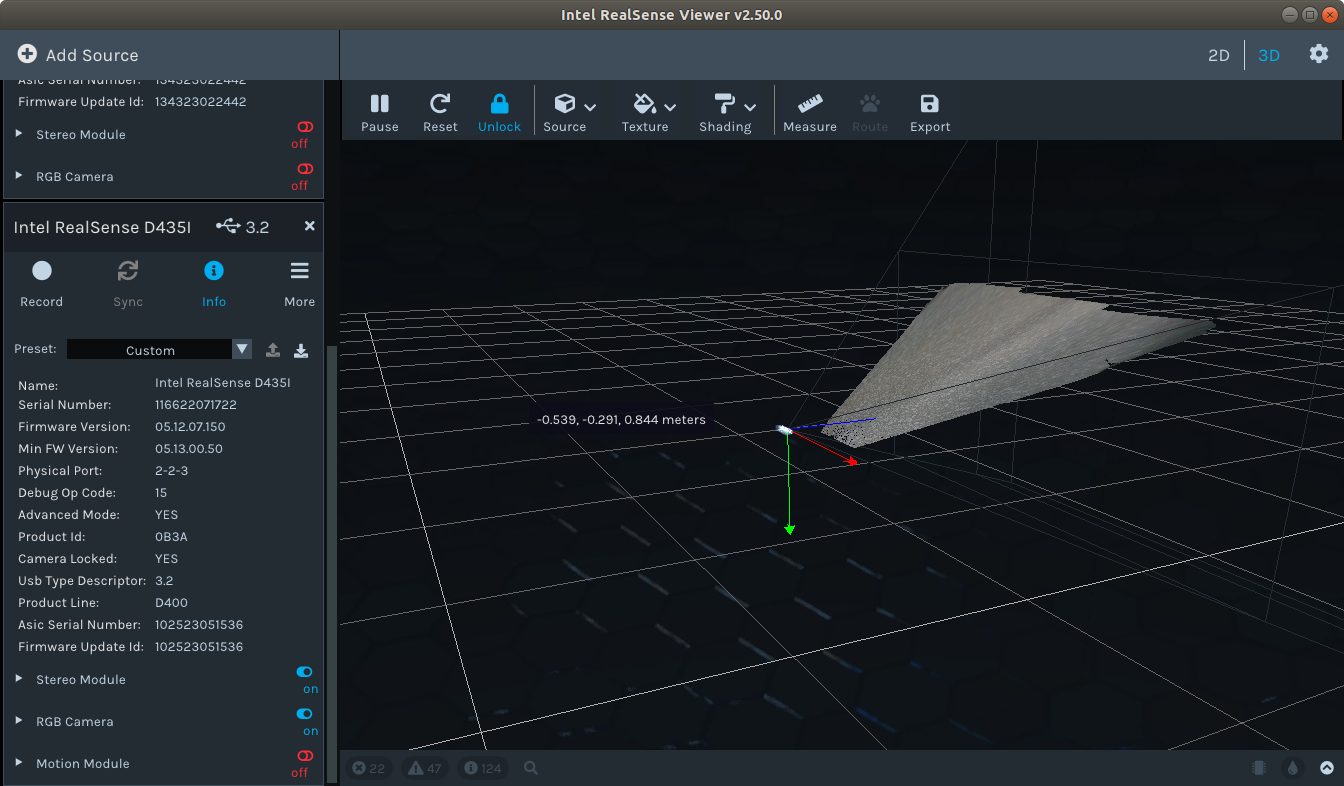Viewport: 1344px width, 786px height.
Task: Turn on the upper Stereo Module toggle
Action: coord(305,127)
